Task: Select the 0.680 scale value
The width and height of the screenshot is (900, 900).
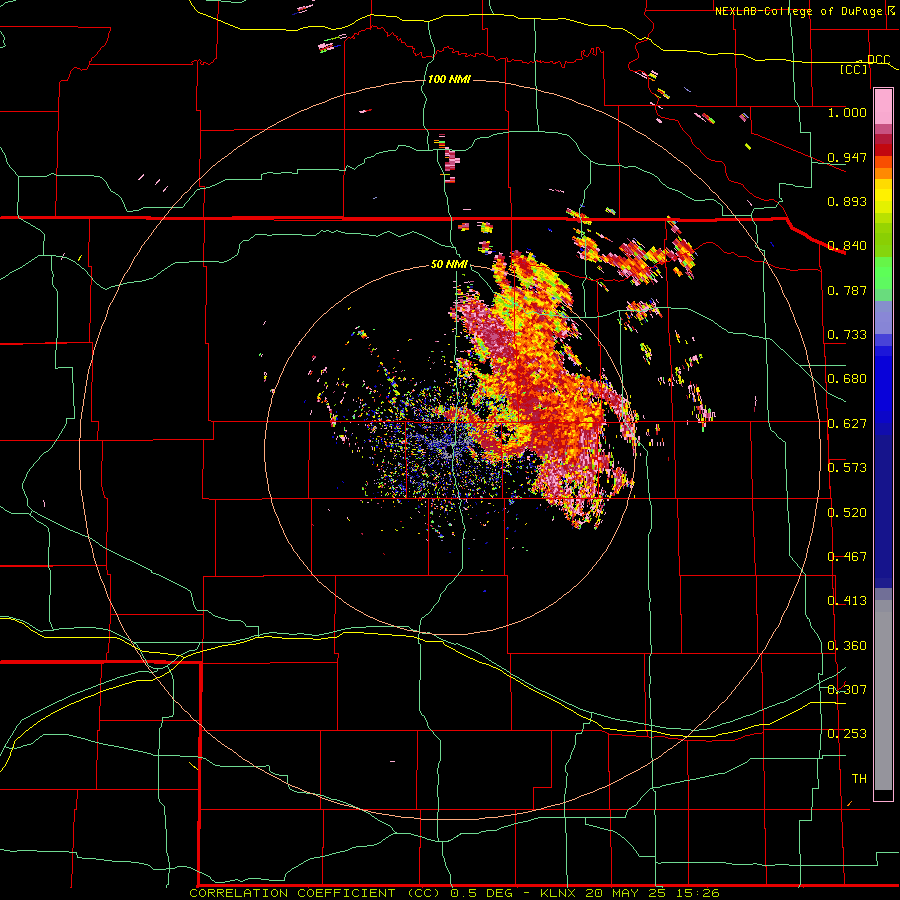Action: pyautogui.click(x=847, y=379)
